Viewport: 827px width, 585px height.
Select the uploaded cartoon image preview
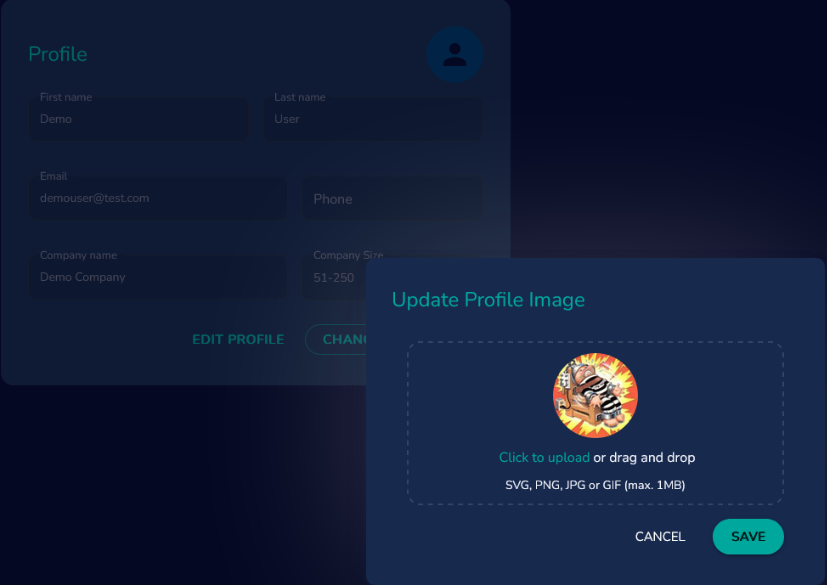click(595, 395)
